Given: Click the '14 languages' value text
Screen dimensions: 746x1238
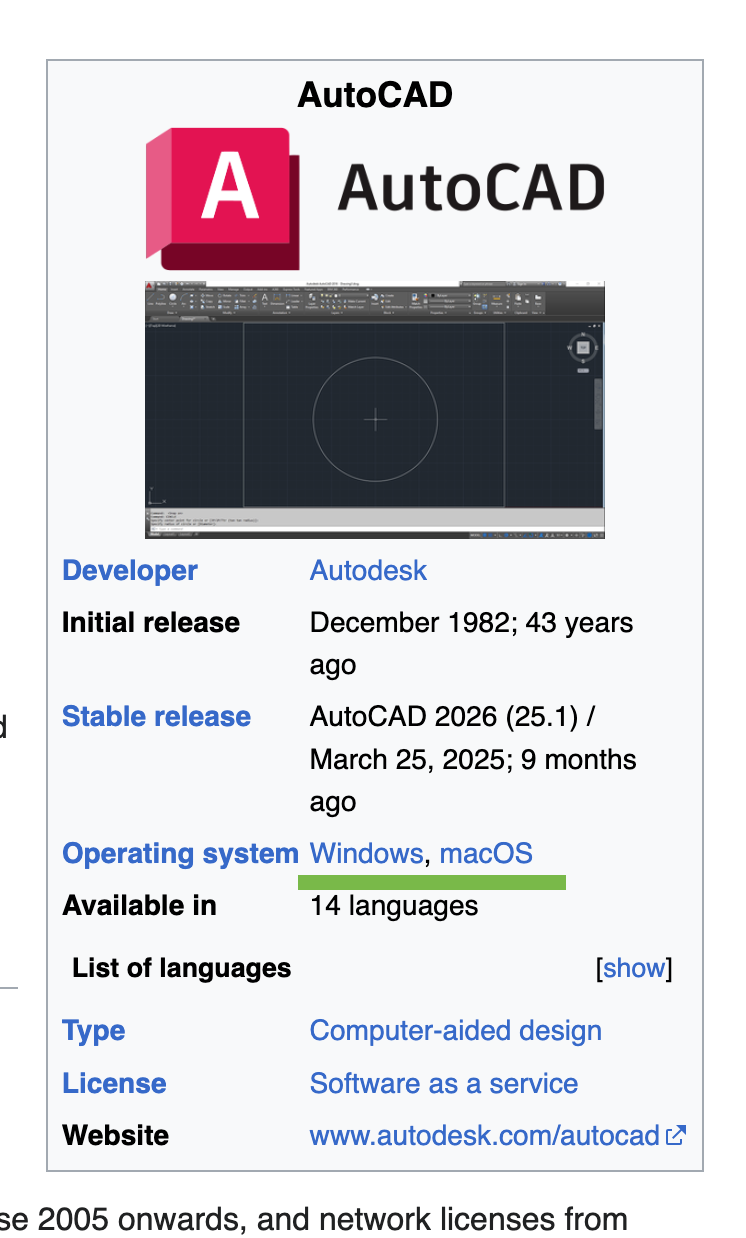Looking at the screenshot, I should 394,906.
